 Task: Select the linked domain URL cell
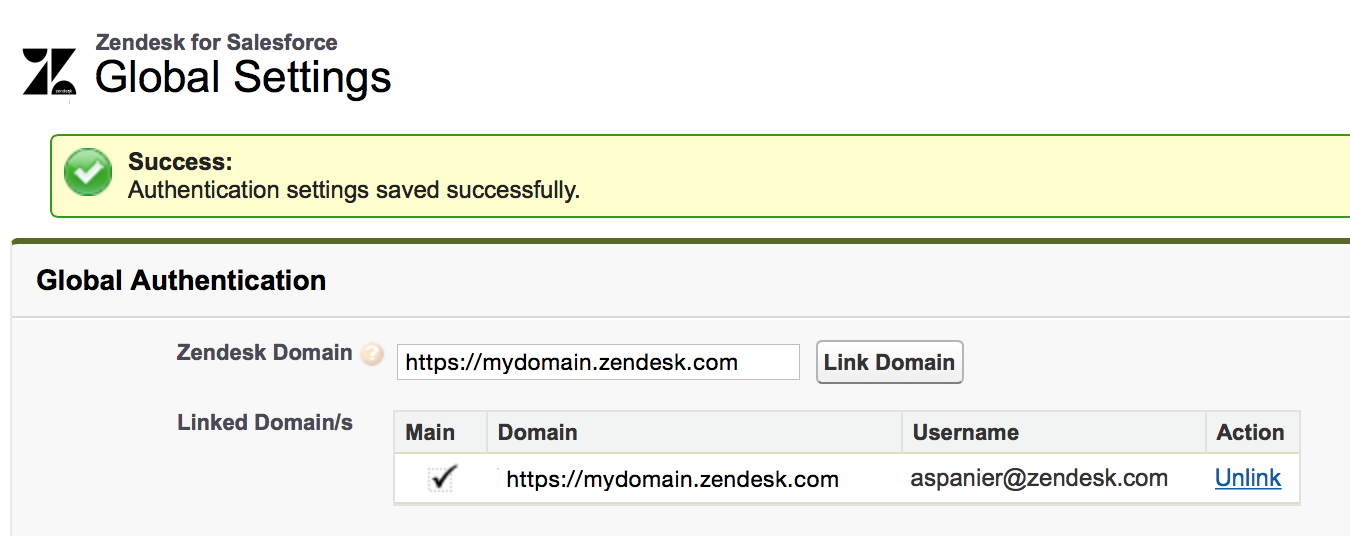pyautogui.click(x=672, y=479)
